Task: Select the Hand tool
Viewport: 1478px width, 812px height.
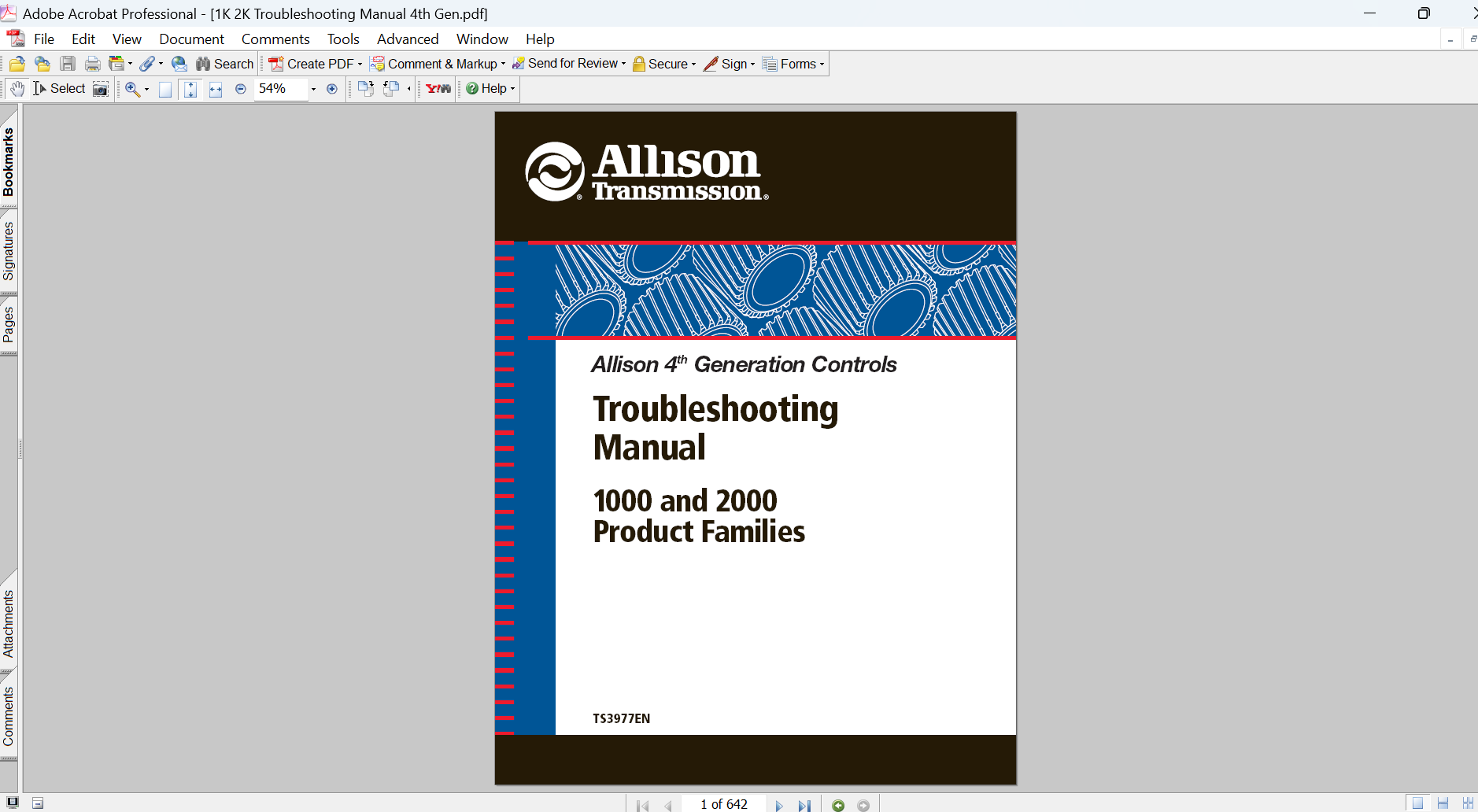Action: (17, 89)
